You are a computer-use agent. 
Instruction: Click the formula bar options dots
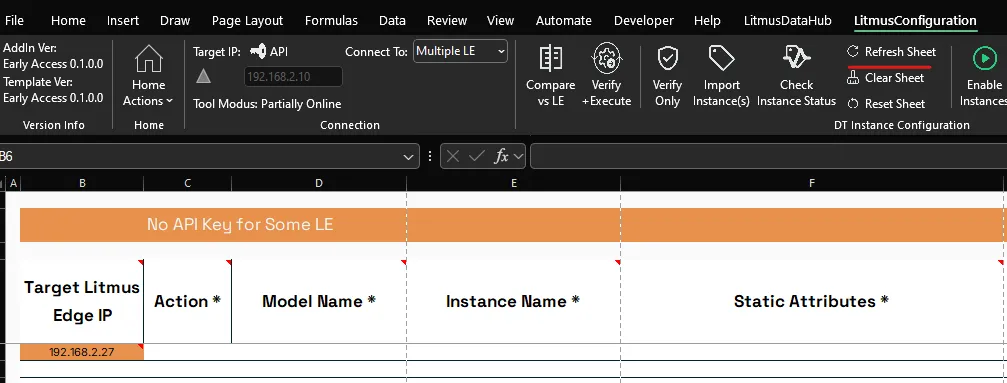click(430, 156)
